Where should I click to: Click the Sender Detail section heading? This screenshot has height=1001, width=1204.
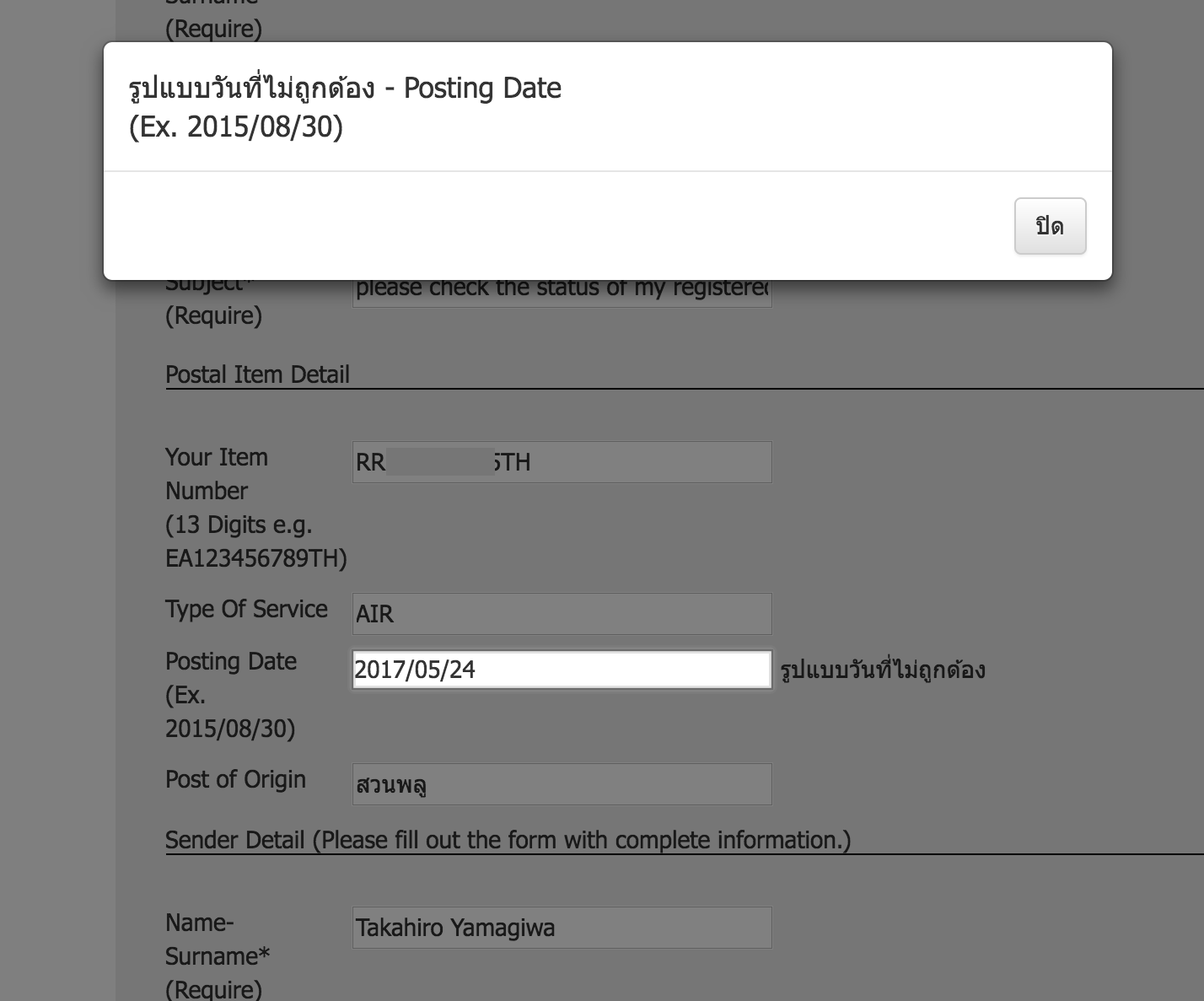point(508,840)
